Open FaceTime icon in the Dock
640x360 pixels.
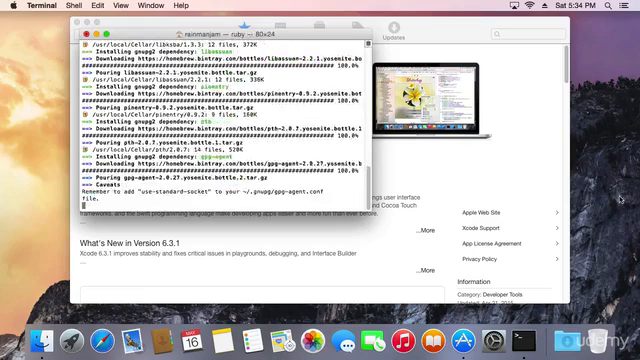373,341
